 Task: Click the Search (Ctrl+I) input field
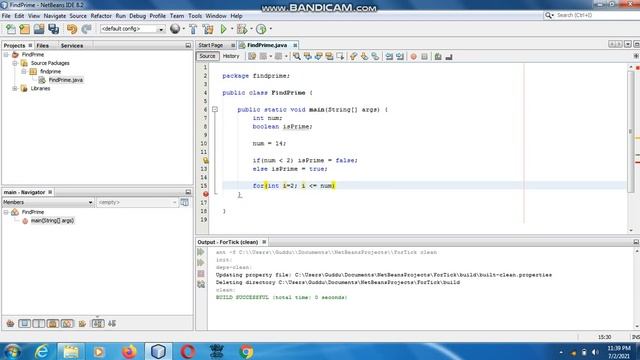tap(596, 15)
